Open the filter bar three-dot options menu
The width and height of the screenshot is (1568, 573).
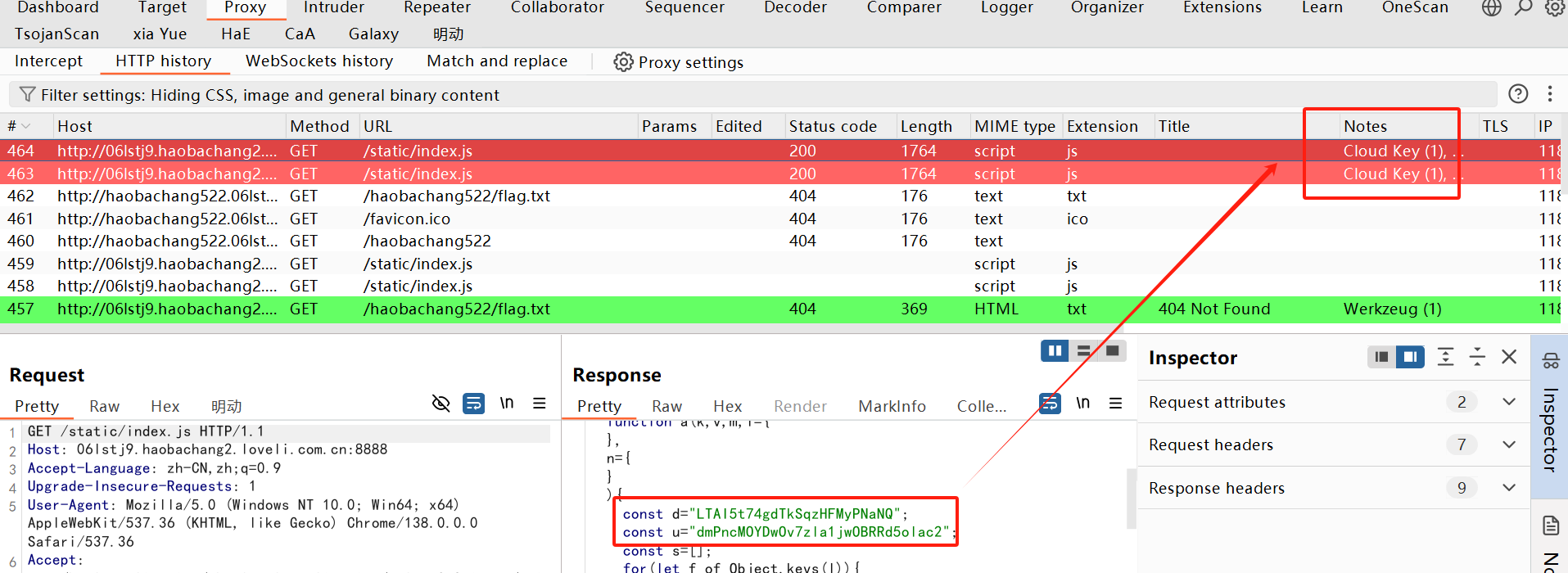point(1549,94)
